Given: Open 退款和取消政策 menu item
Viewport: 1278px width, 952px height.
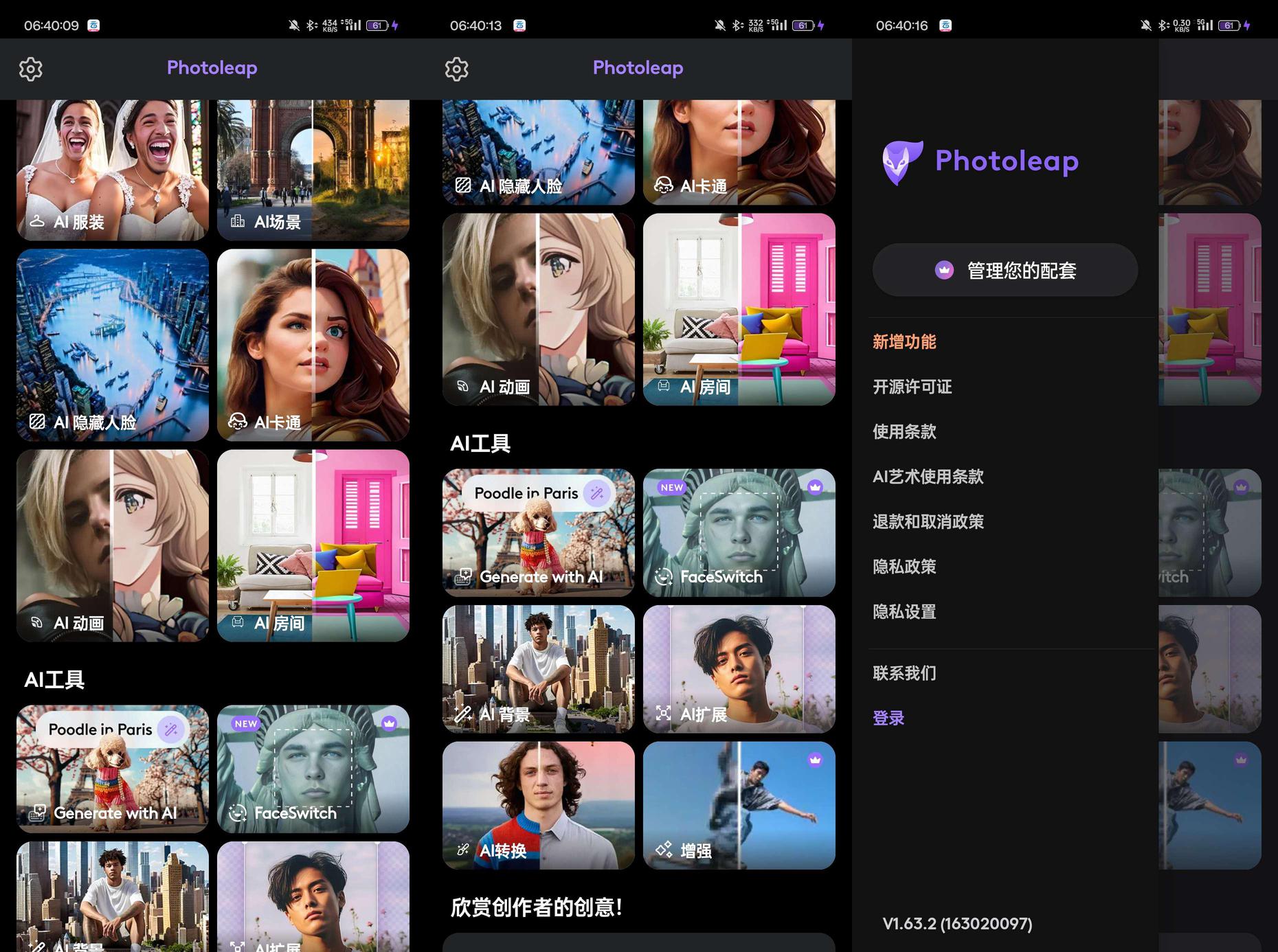Looking at the screenshot, I should tap(928, 521).
